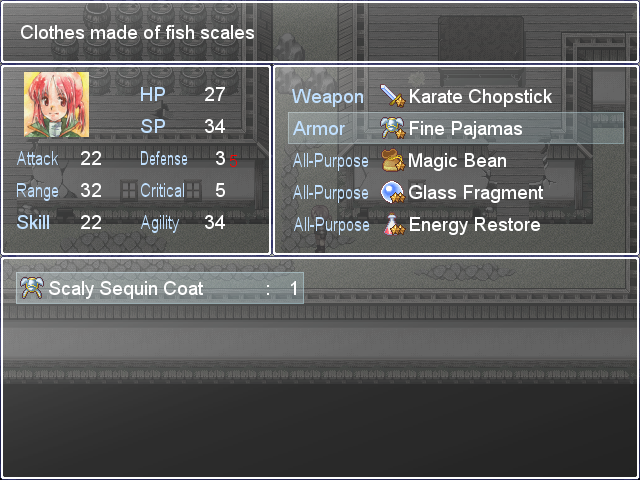Click the sword icon beside Karate Chopstick
640x480 pixels.
coord(393,96)
